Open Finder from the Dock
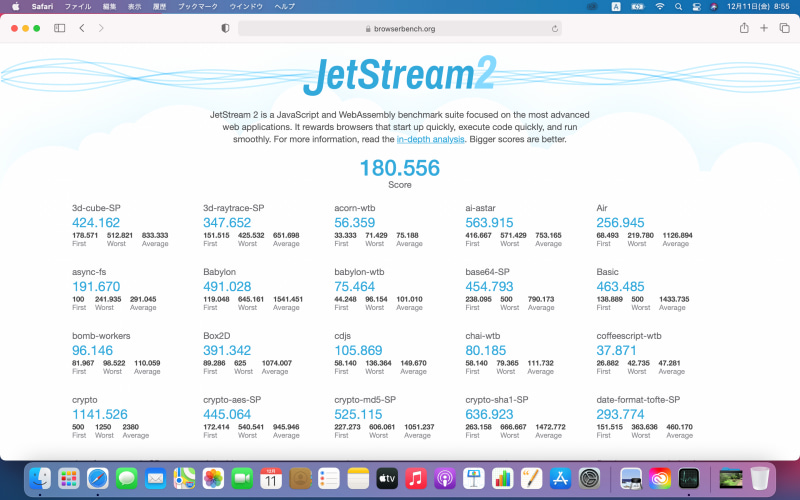 coord(40,479)
